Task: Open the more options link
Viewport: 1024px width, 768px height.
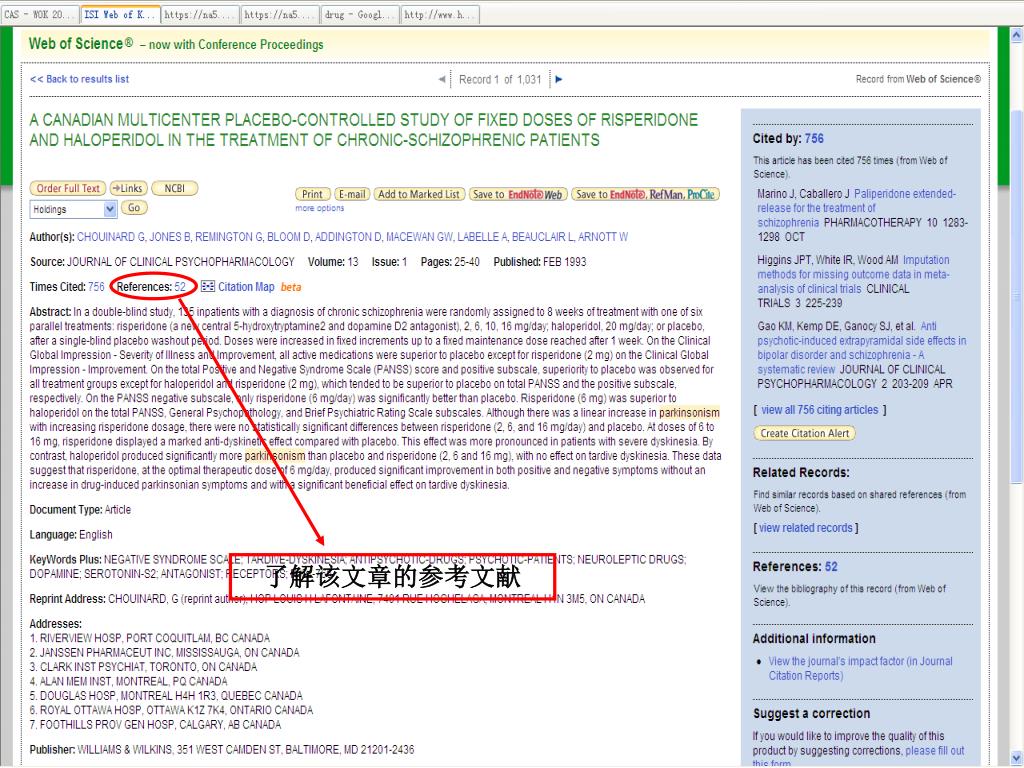Action: [319, 208]
